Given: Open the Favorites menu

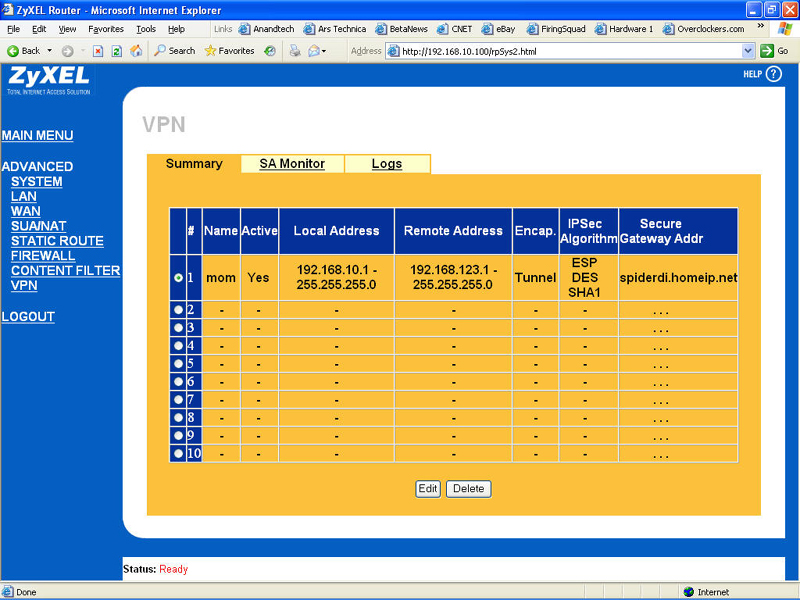Looking at the screenshot, I should (106, 29).
